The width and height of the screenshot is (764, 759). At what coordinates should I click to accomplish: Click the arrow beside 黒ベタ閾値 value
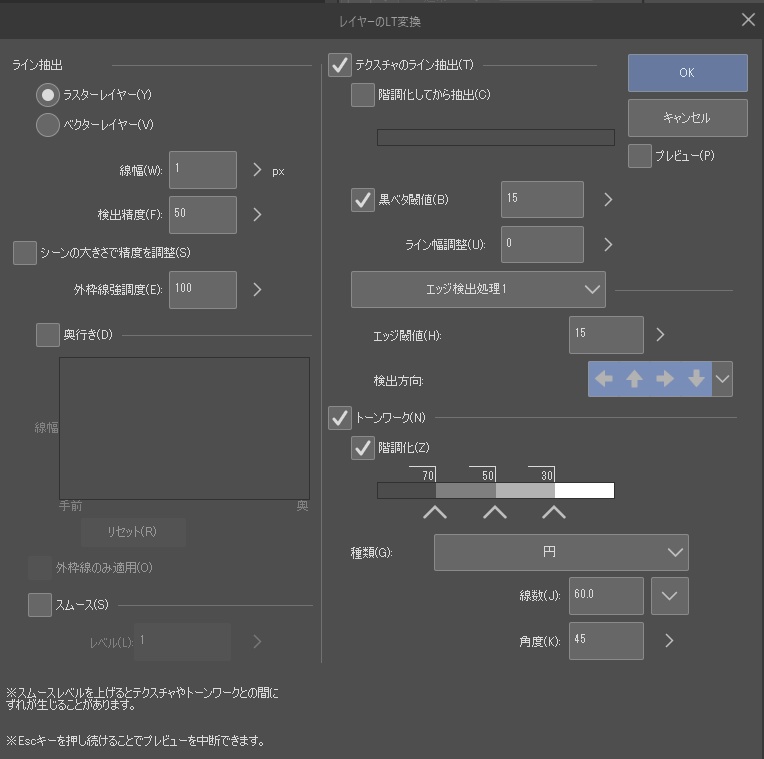[x=607, y=199]
